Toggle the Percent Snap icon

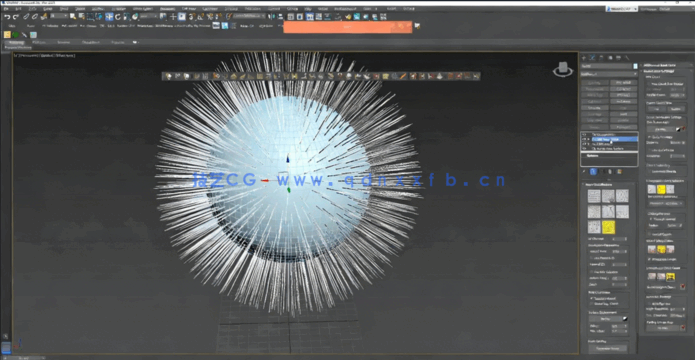coord(210,17)
